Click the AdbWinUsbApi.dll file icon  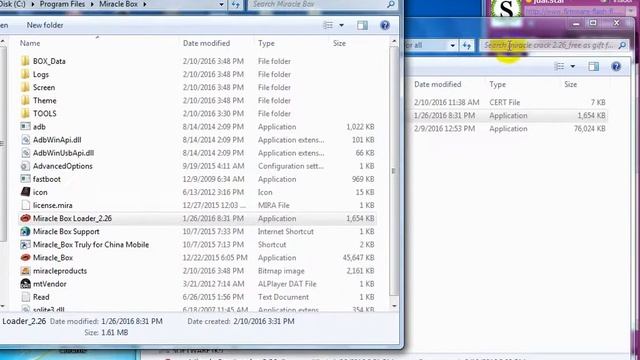pos(25,153)
